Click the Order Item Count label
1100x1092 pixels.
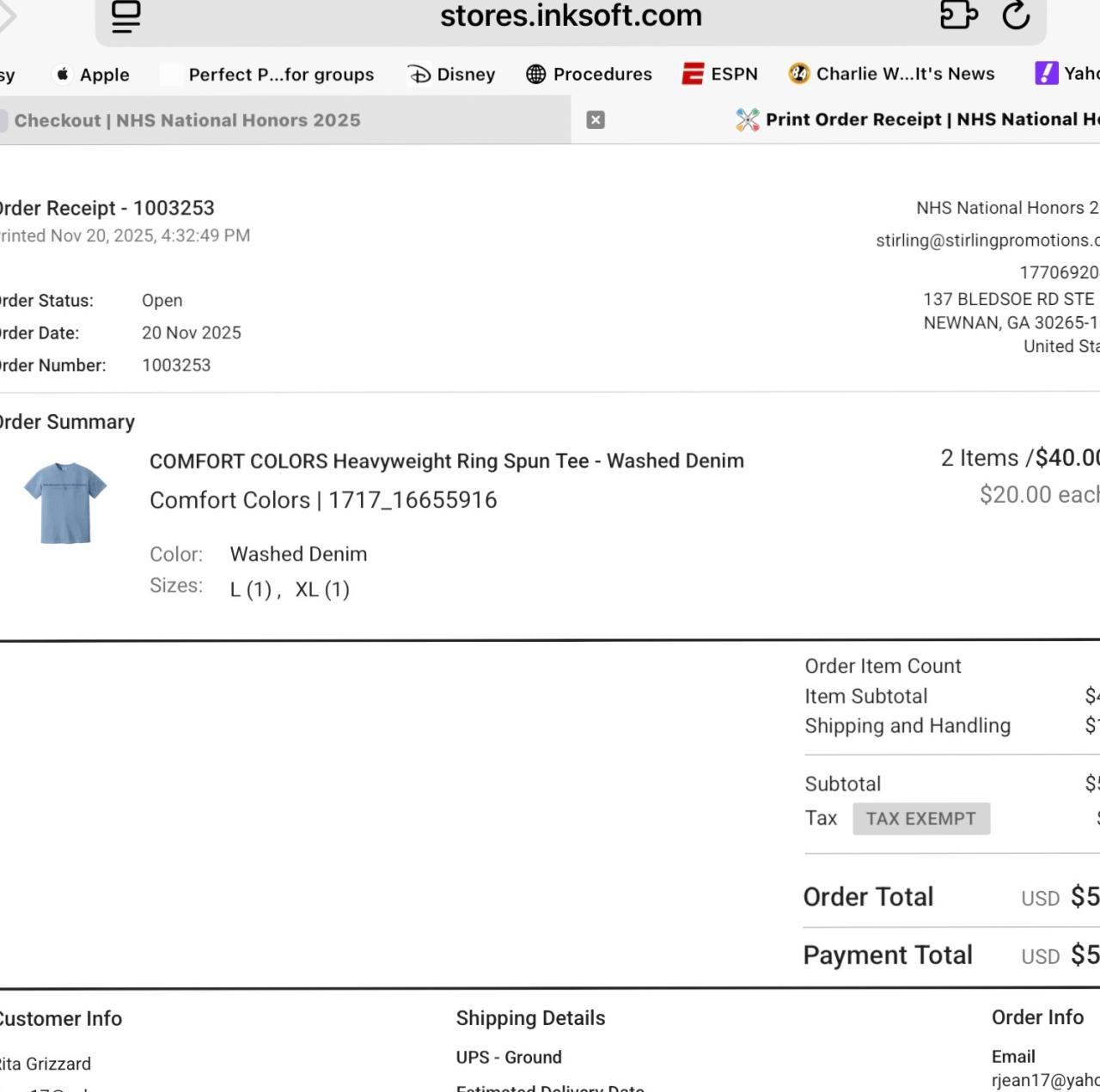883,667
